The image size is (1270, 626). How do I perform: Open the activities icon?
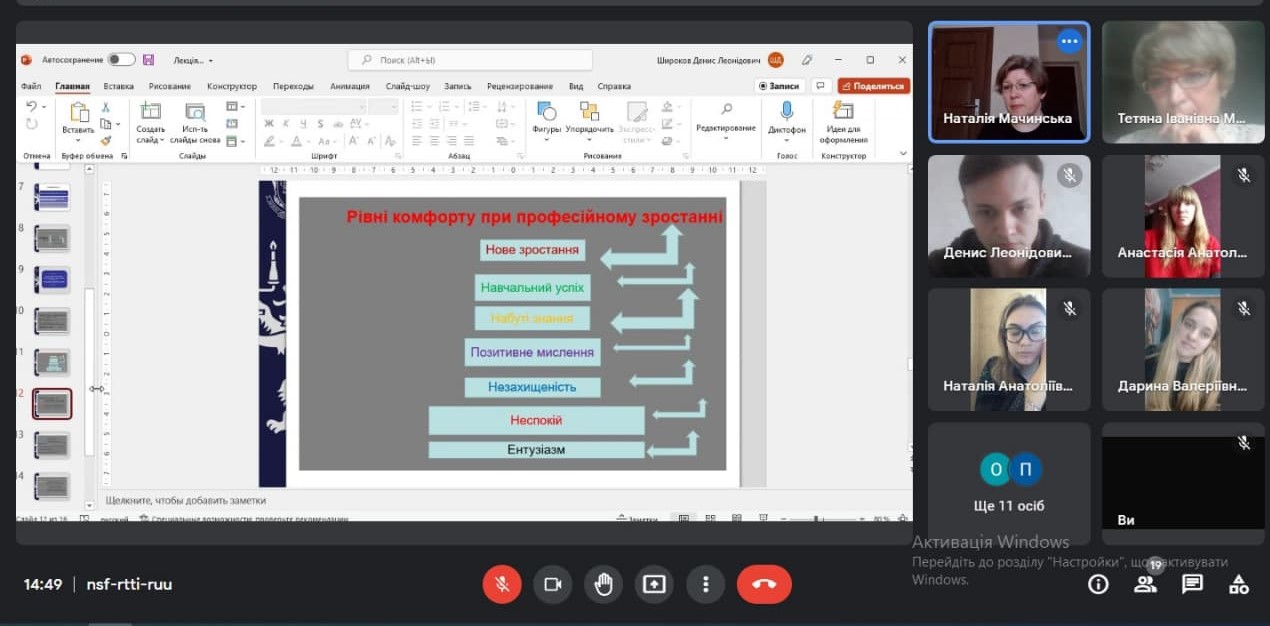pos(1239,584)
